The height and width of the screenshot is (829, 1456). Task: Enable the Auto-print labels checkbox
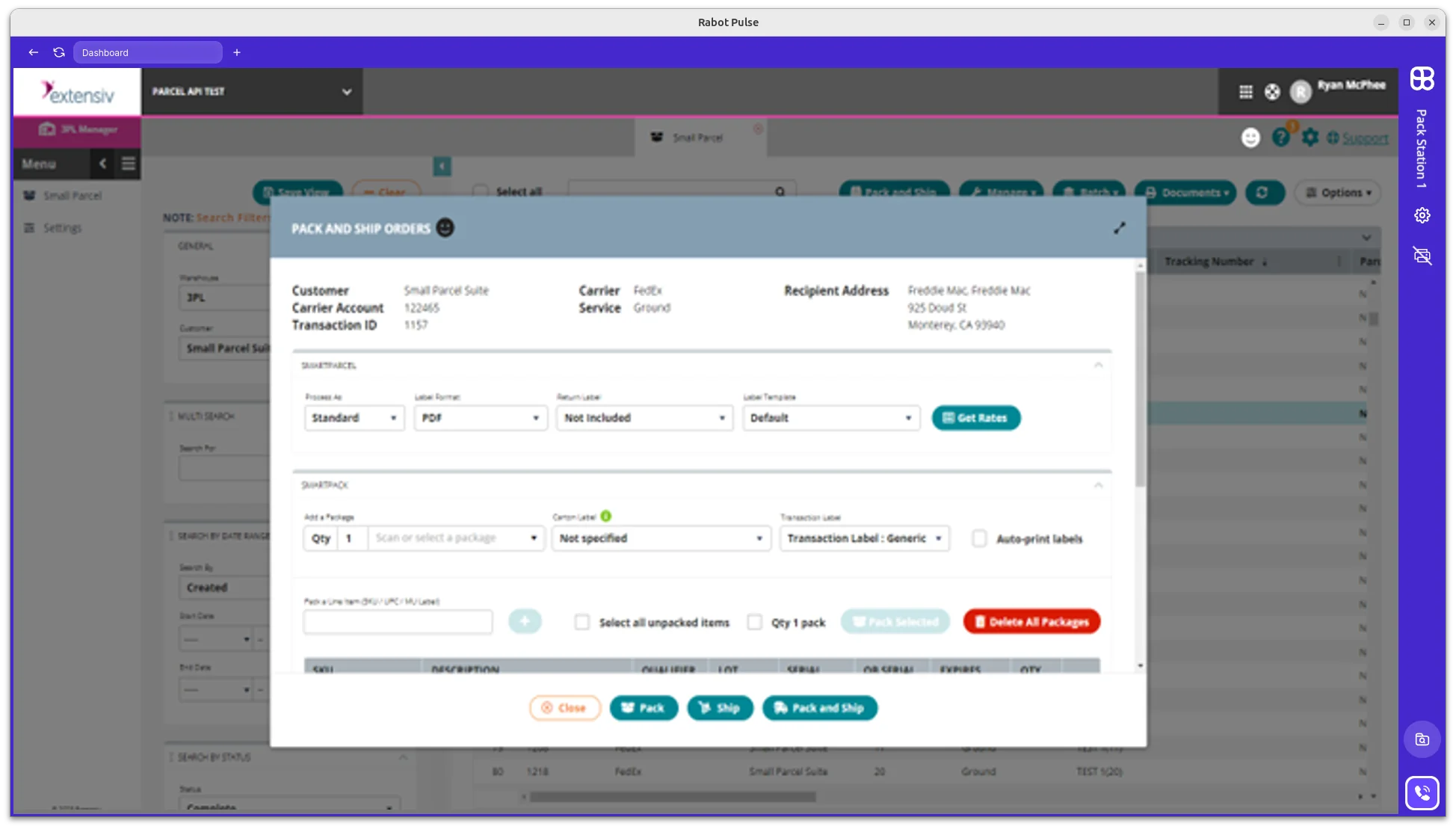tap(979, 538)
